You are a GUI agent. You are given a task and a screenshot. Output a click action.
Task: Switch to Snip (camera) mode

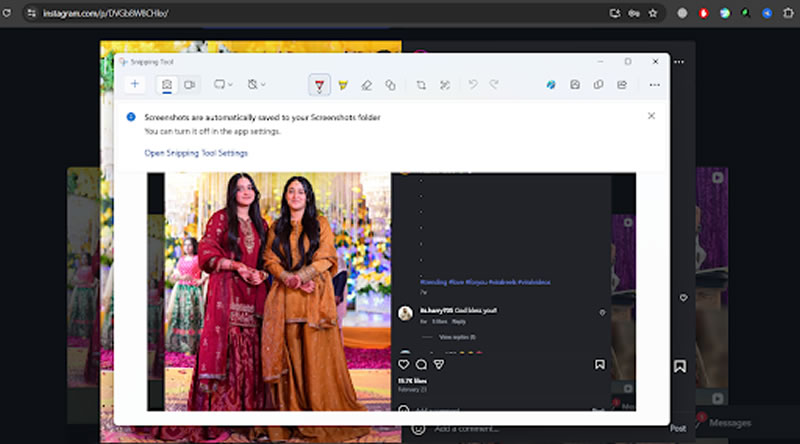[168, 85]
